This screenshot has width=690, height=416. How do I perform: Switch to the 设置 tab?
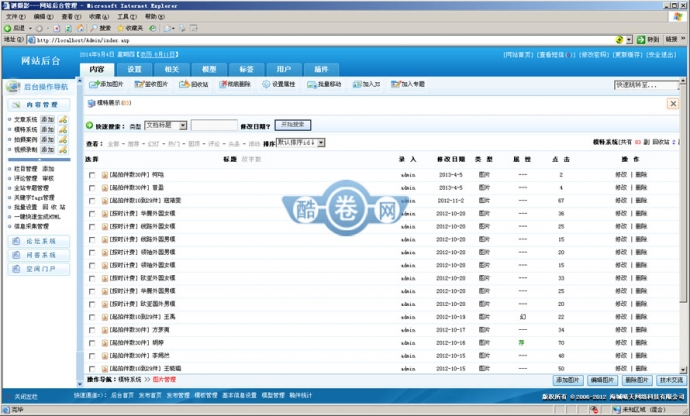(134, 70)
